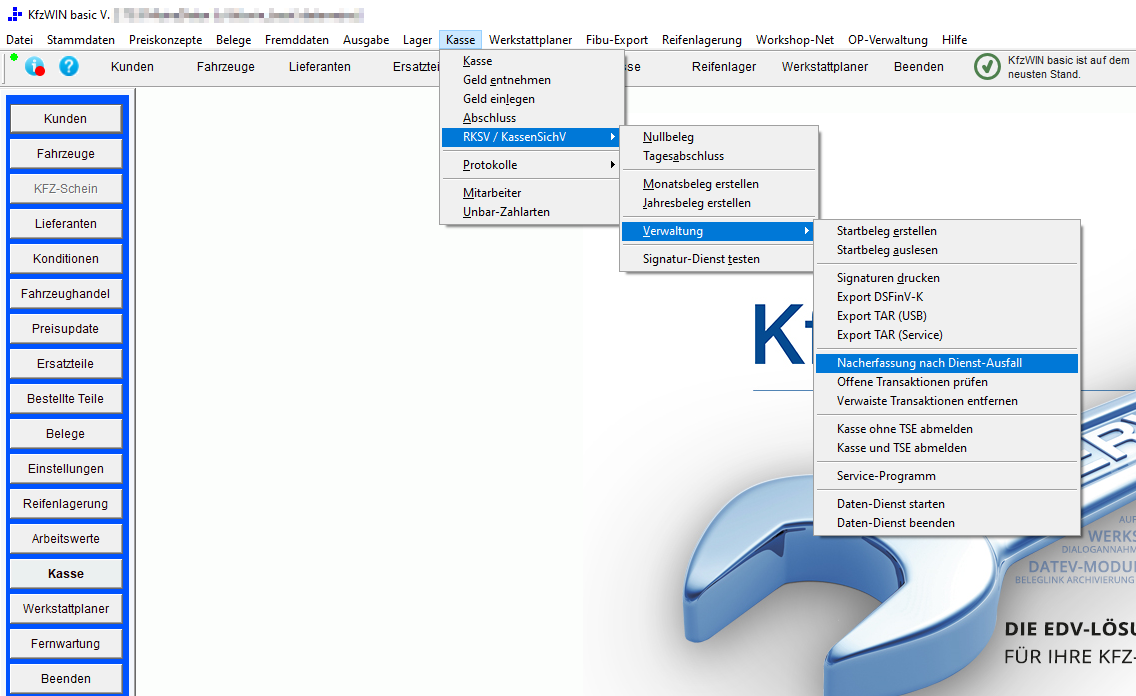Choose Geld einlegen from the menu
This screenshot has height=696, width=1136.
[531, 98]
